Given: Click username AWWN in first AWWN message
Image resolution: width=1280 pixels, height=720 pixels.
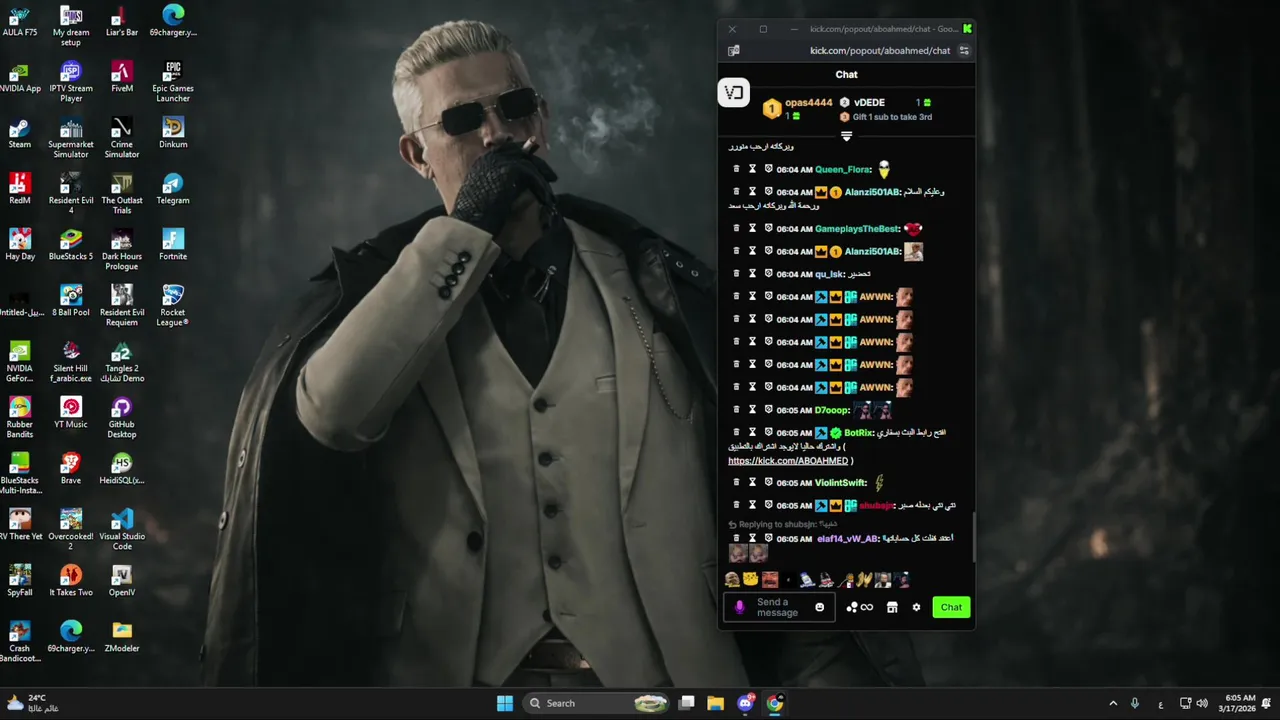Looking at the screenshot, I should (x=876, y=297).
